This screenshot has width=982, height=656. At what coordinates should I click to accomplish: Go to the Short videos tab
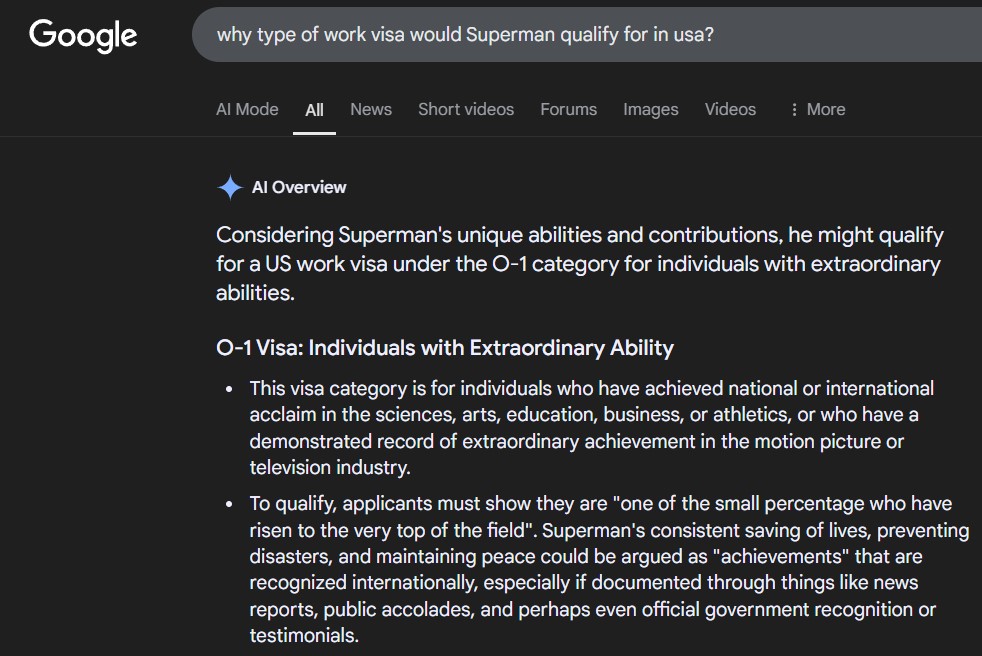(x=466, y=110)
